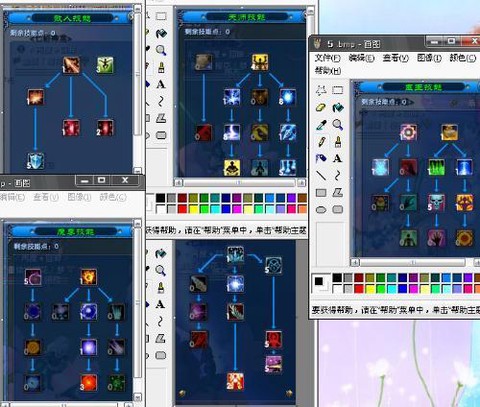The height and width of the screenshot is (407, 480).
Task: Pick the red swatch in 5.bmp palette
Action: (359, 288)
